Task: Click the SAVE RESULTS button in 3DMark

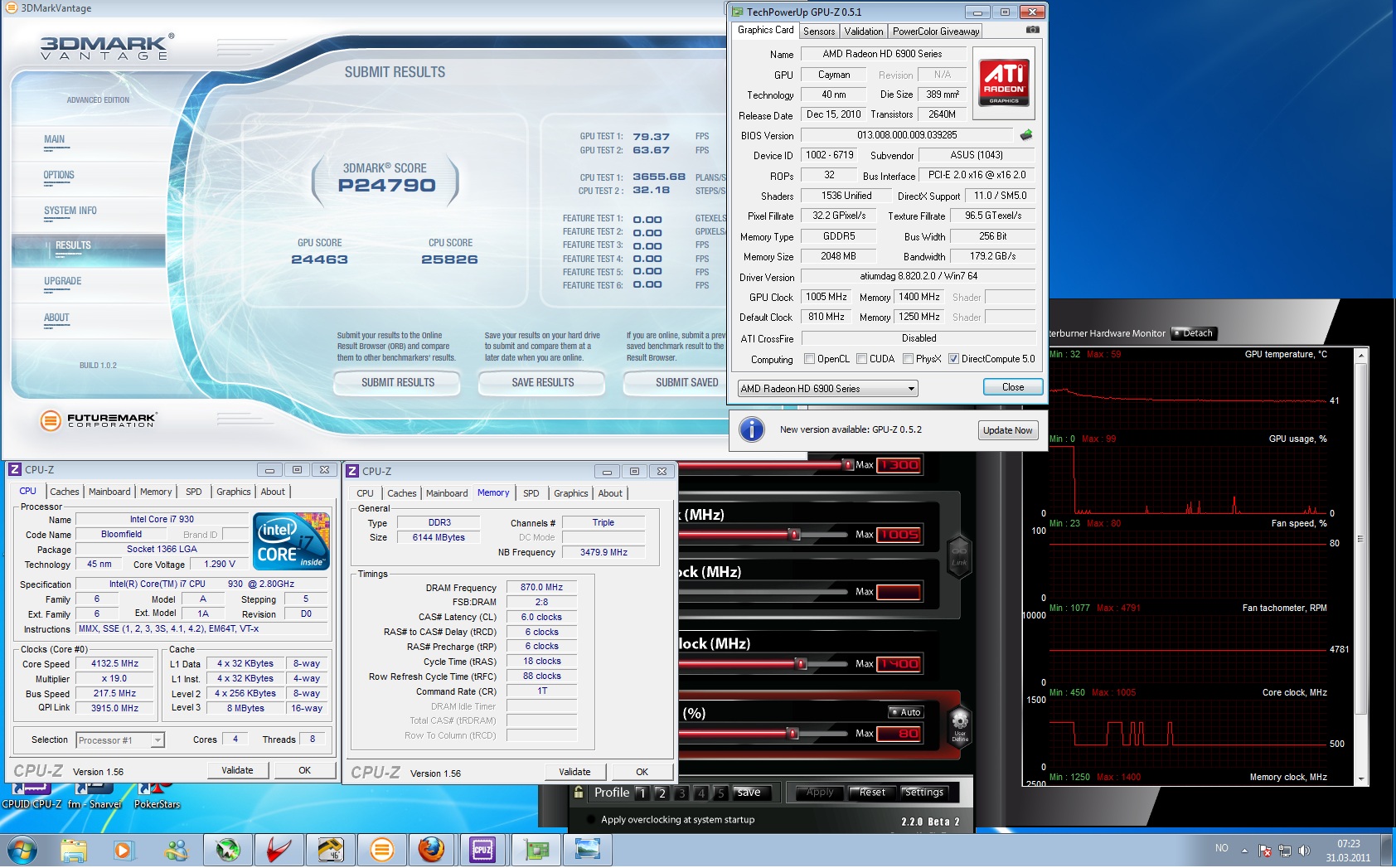Action: point(542,382)
